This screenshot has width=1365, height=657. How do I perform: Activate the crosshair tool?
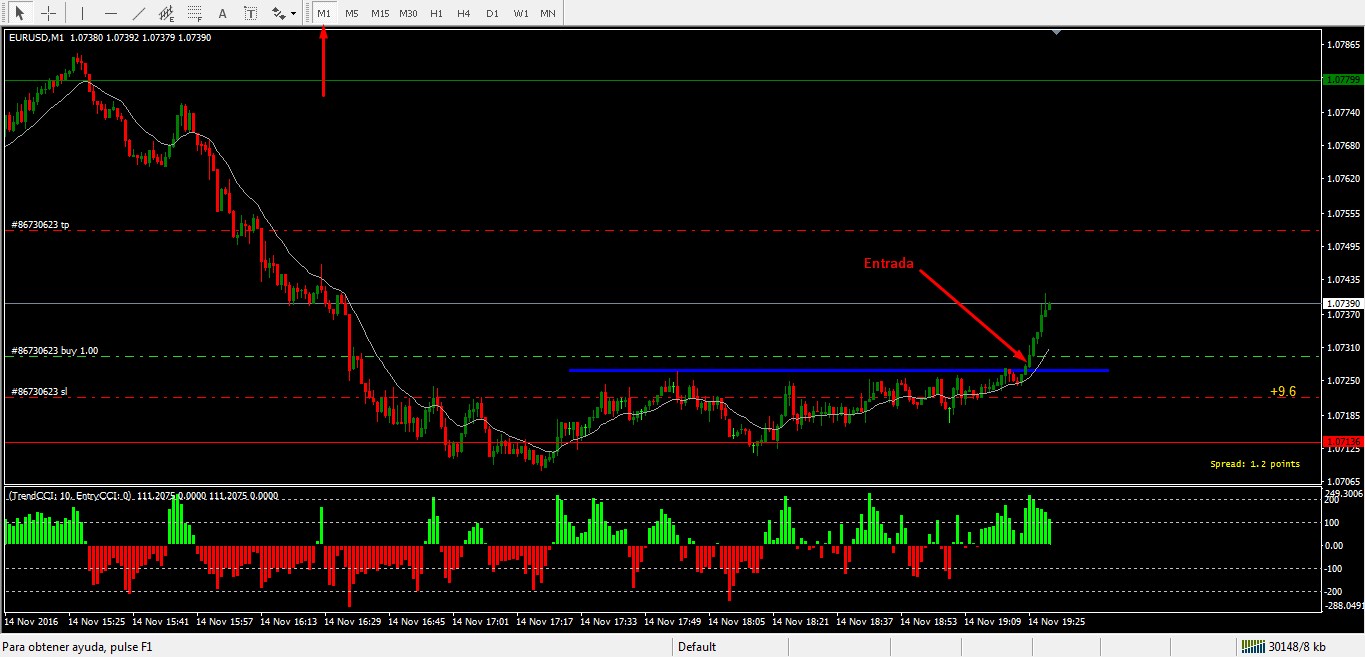47,14
